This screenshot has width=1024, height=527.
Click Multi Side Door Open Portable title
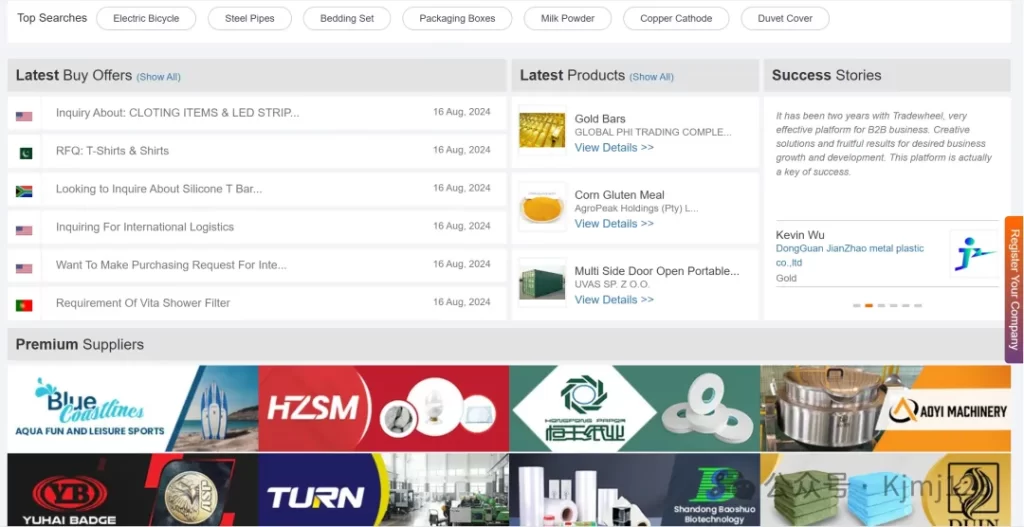coord(657,271)
